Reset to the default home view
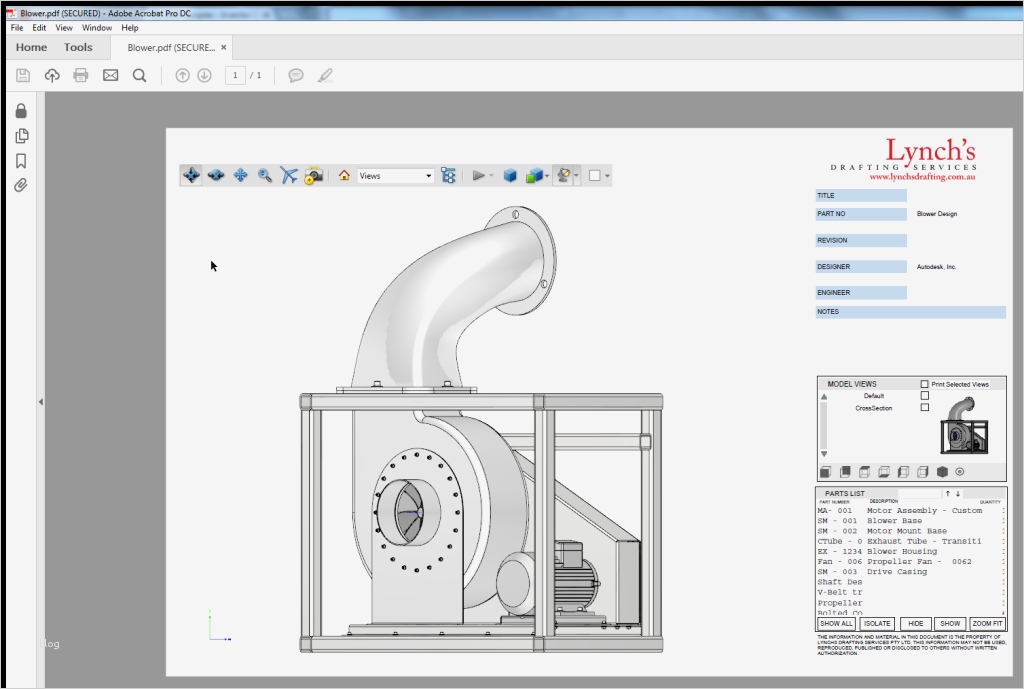 [344, 176]
